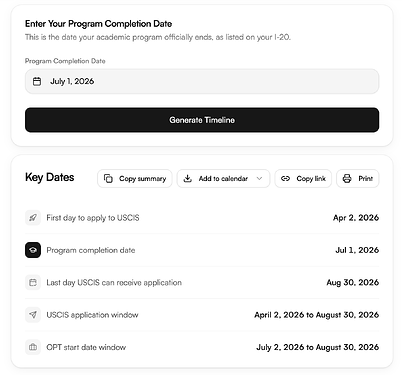Click the briefcase icon beside OPT start date window
Viewport: 402px width, 375px height.
33,347
